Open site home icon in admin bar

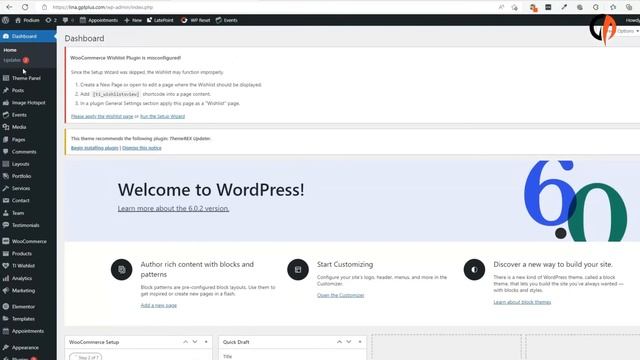(x=18, y=20)
